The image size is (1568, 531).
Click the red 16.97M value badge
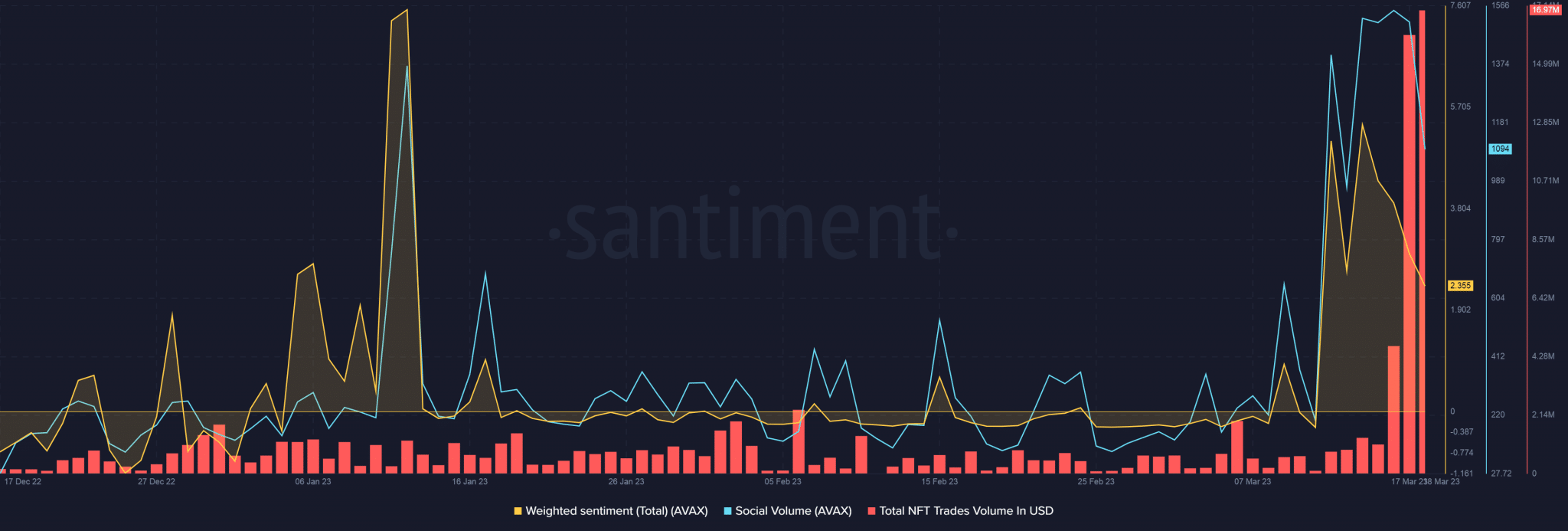[1545, 10]
